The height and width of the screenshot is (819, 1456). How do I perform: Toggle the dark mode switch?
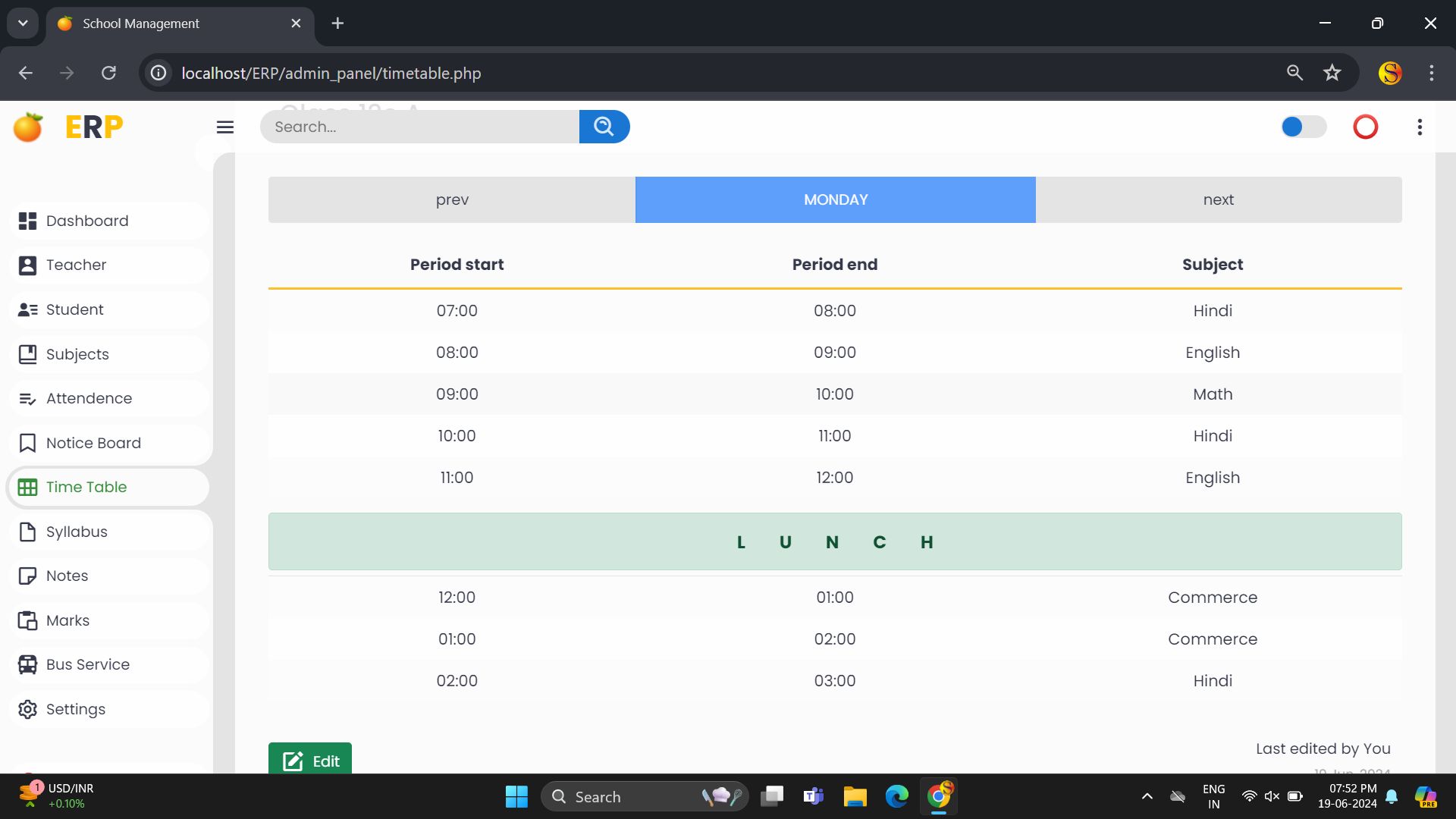pyautogui.click(x=1303, y=127)
